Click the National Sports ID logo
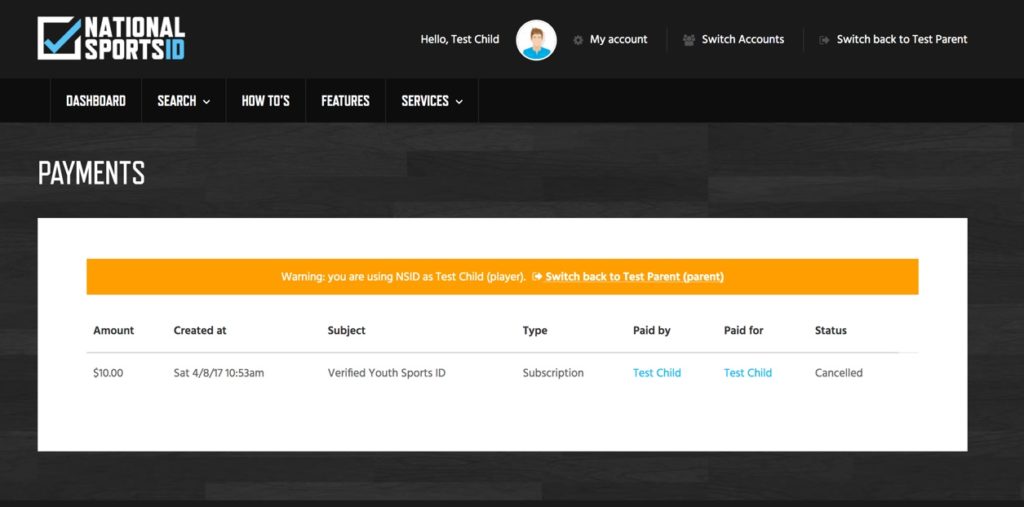 point(111,39)
